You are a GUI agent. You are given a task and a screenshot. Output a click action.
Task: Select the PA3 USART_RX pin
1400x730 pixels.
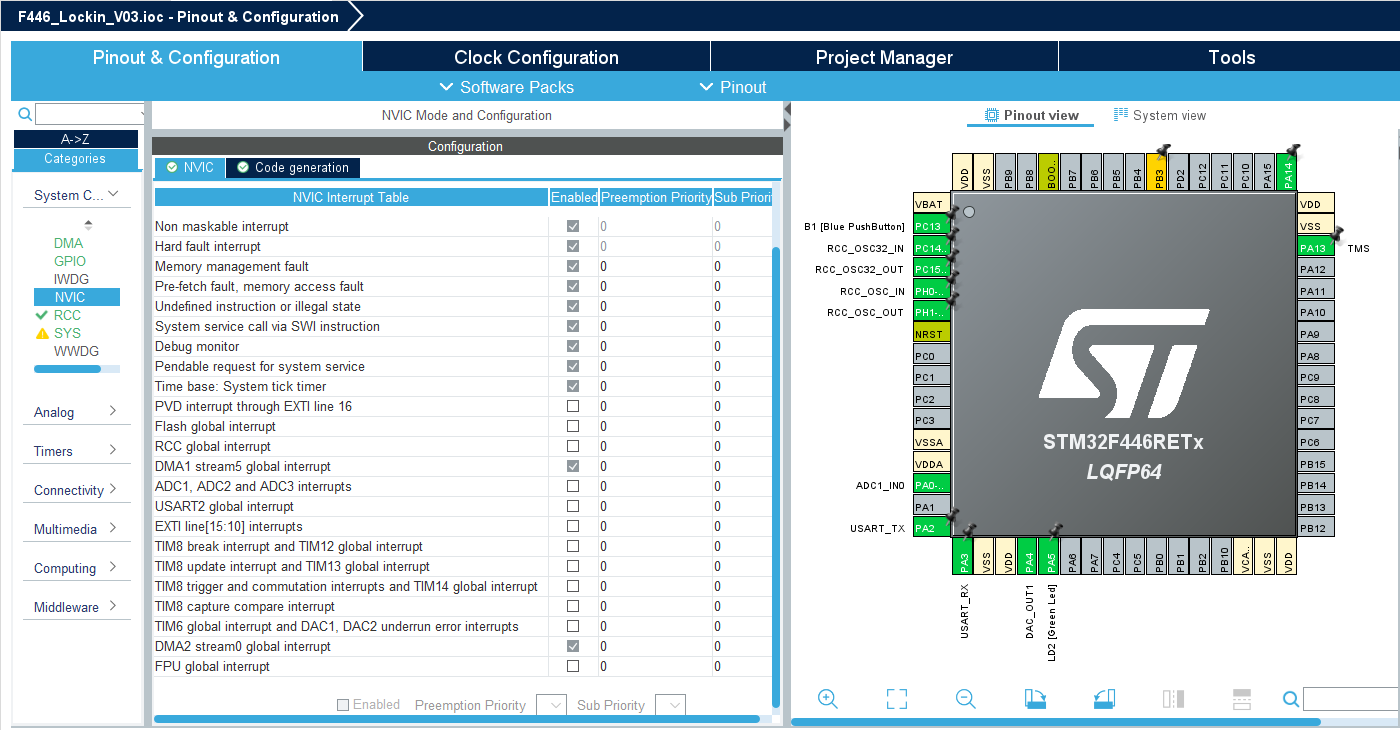click(x=964, y=556)
